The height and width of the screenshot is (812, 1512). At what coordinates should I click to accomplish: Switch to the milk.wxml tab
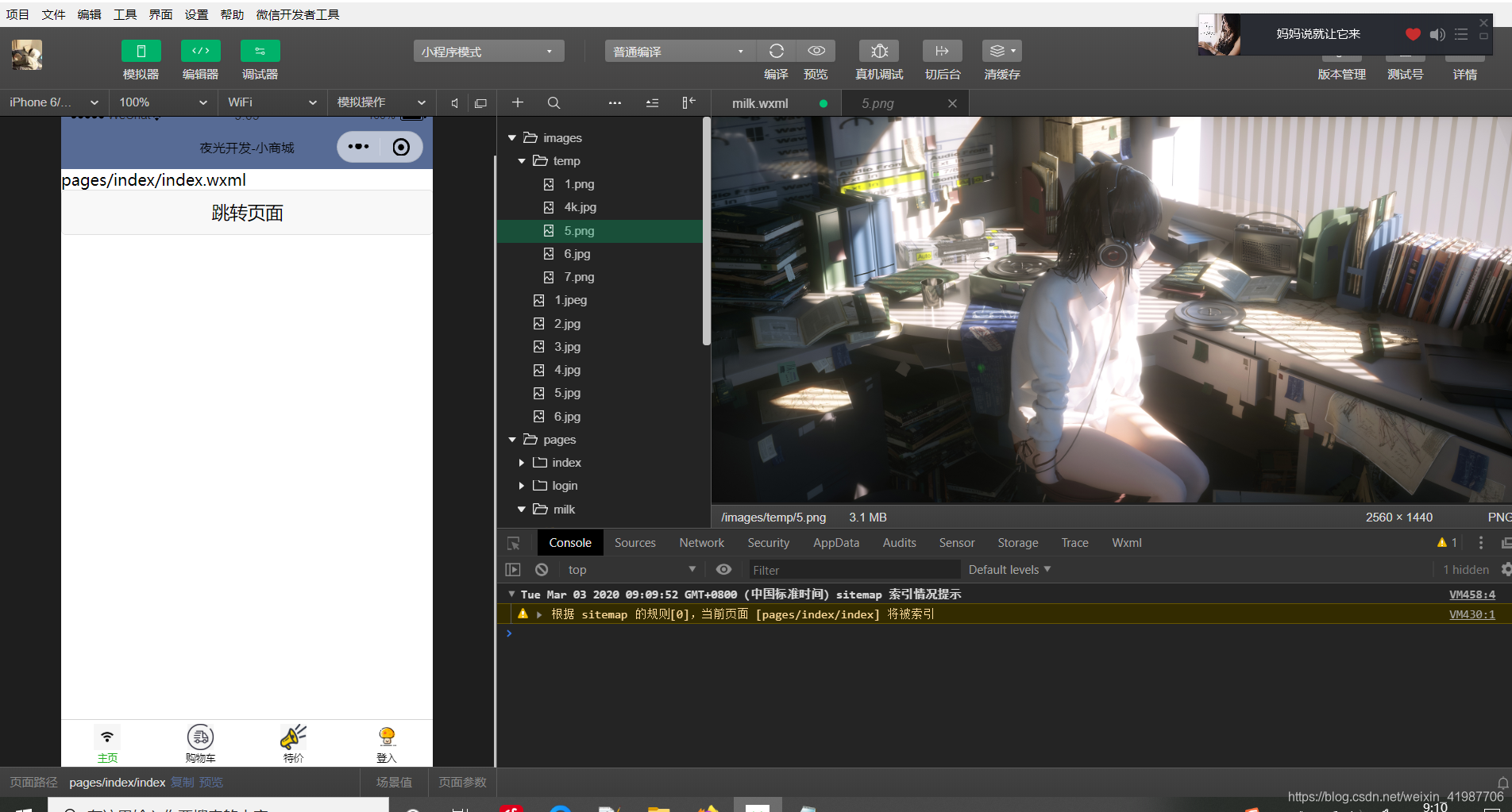[x=760, y=103]
